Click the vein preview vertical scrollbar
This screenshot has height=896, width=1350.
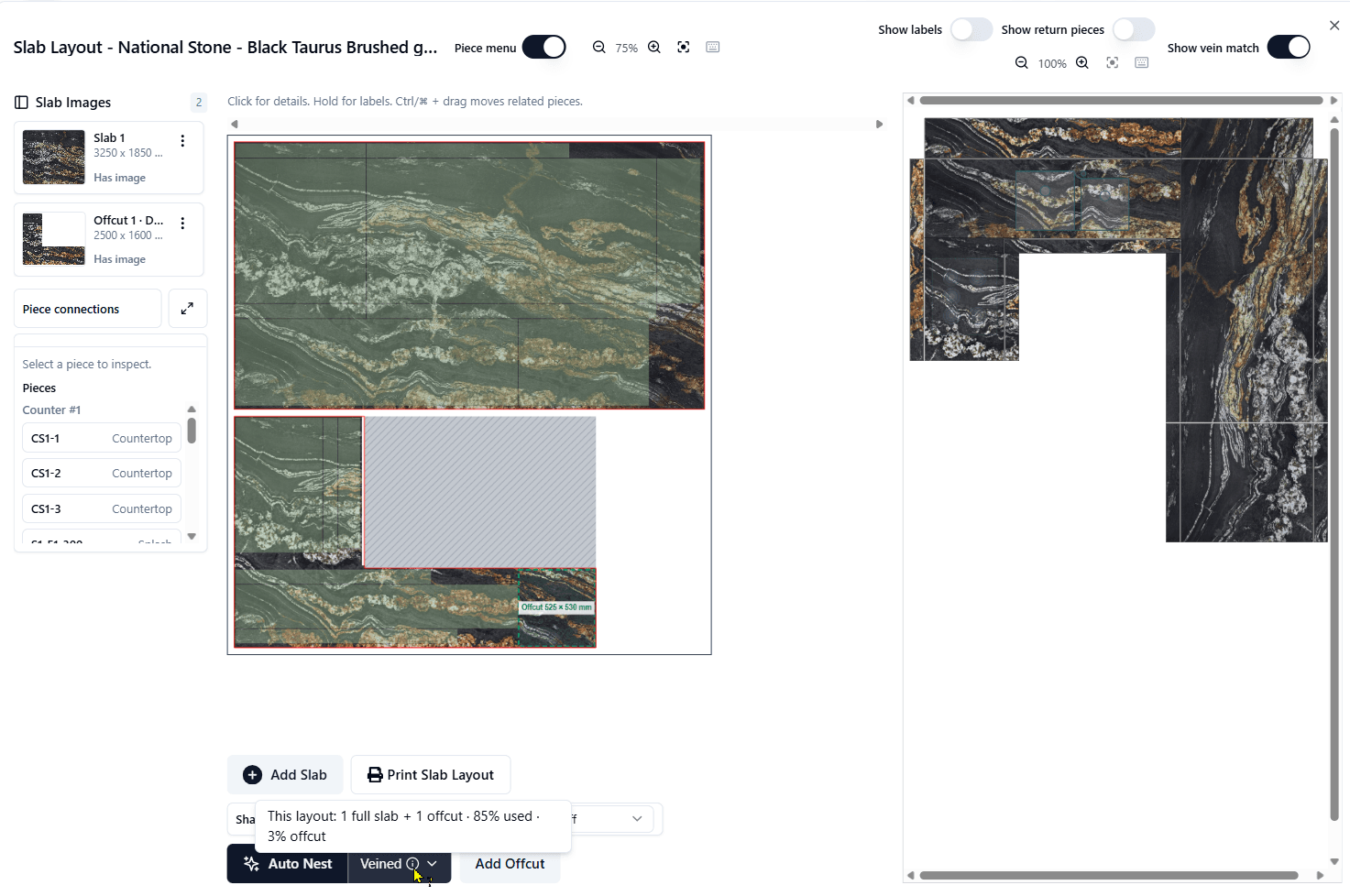(1334, 474)
